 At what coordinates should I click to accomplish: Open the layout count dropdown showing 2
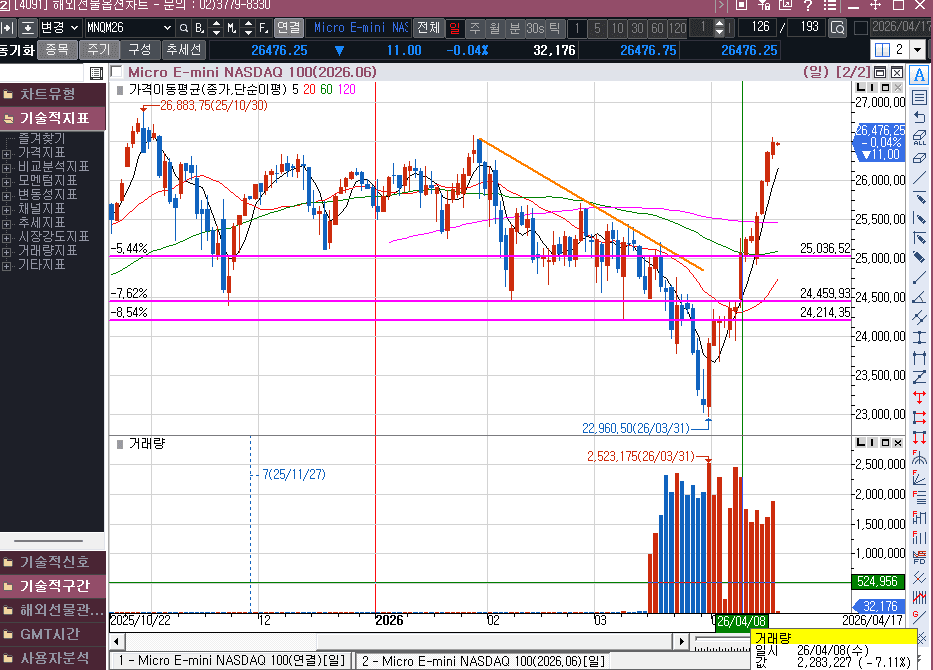[x=918, y=49]
